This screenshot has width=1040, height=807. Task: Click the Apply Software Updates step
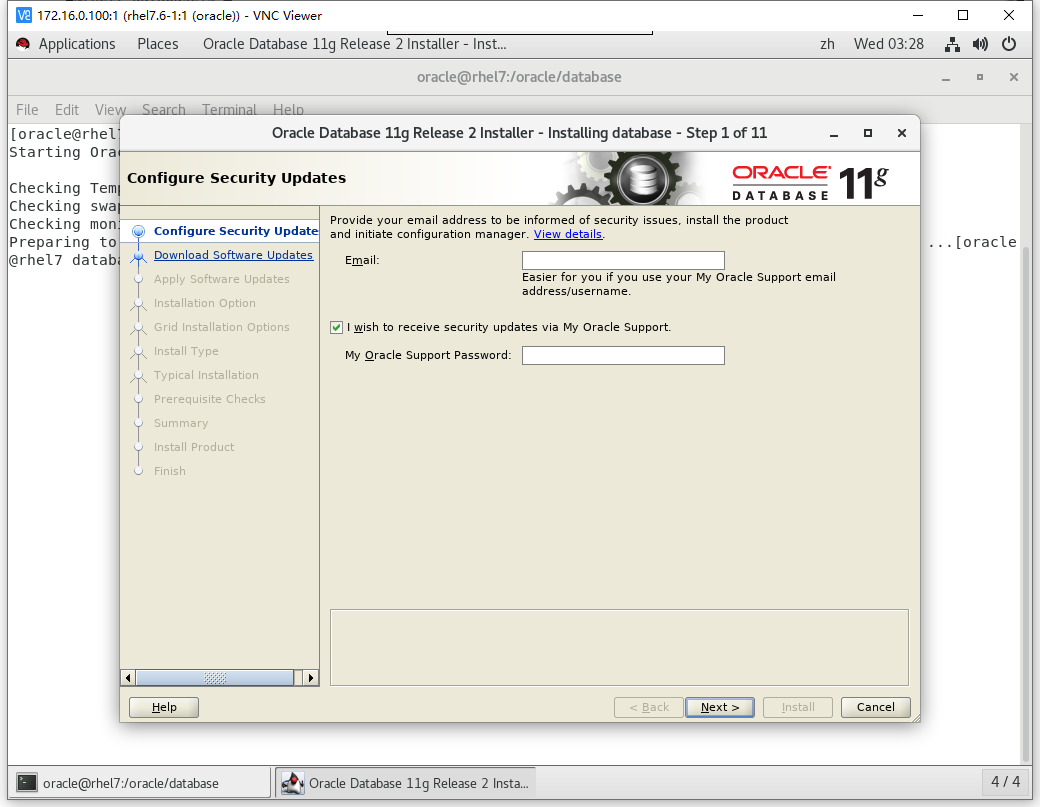[222, 279]
